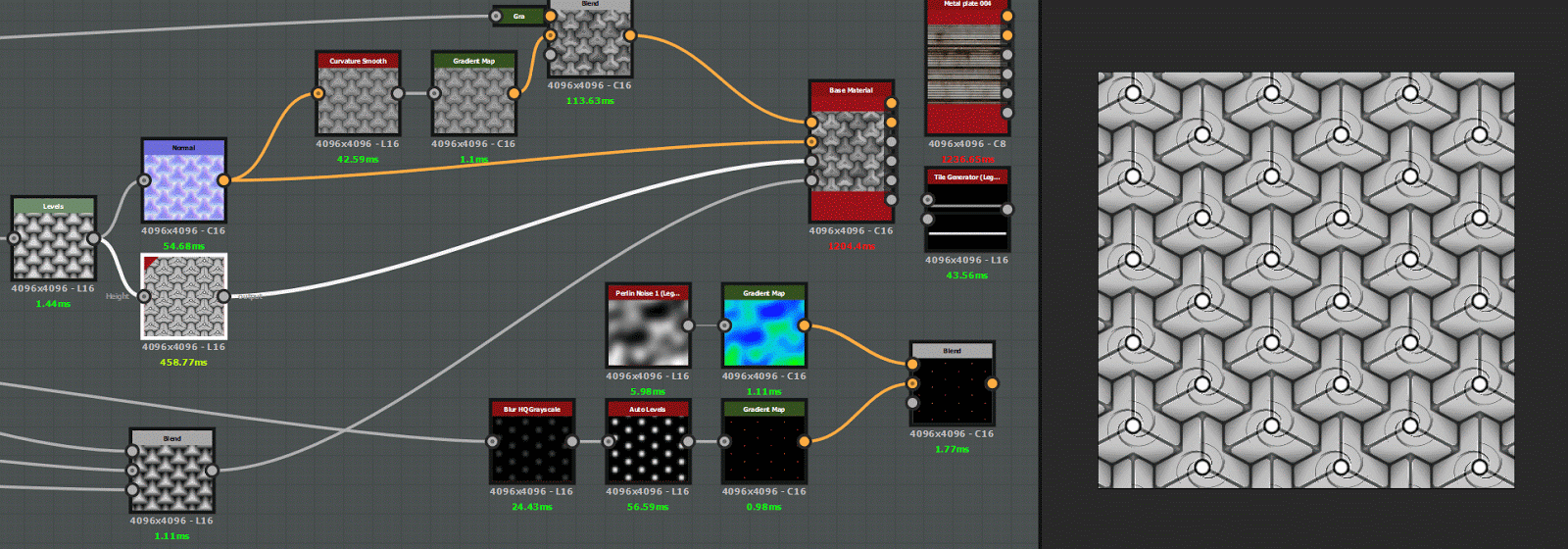Click the top input connector of Base Material
Screen dimensions: 1568x549
pyautogui.click(x=811, y=123)
